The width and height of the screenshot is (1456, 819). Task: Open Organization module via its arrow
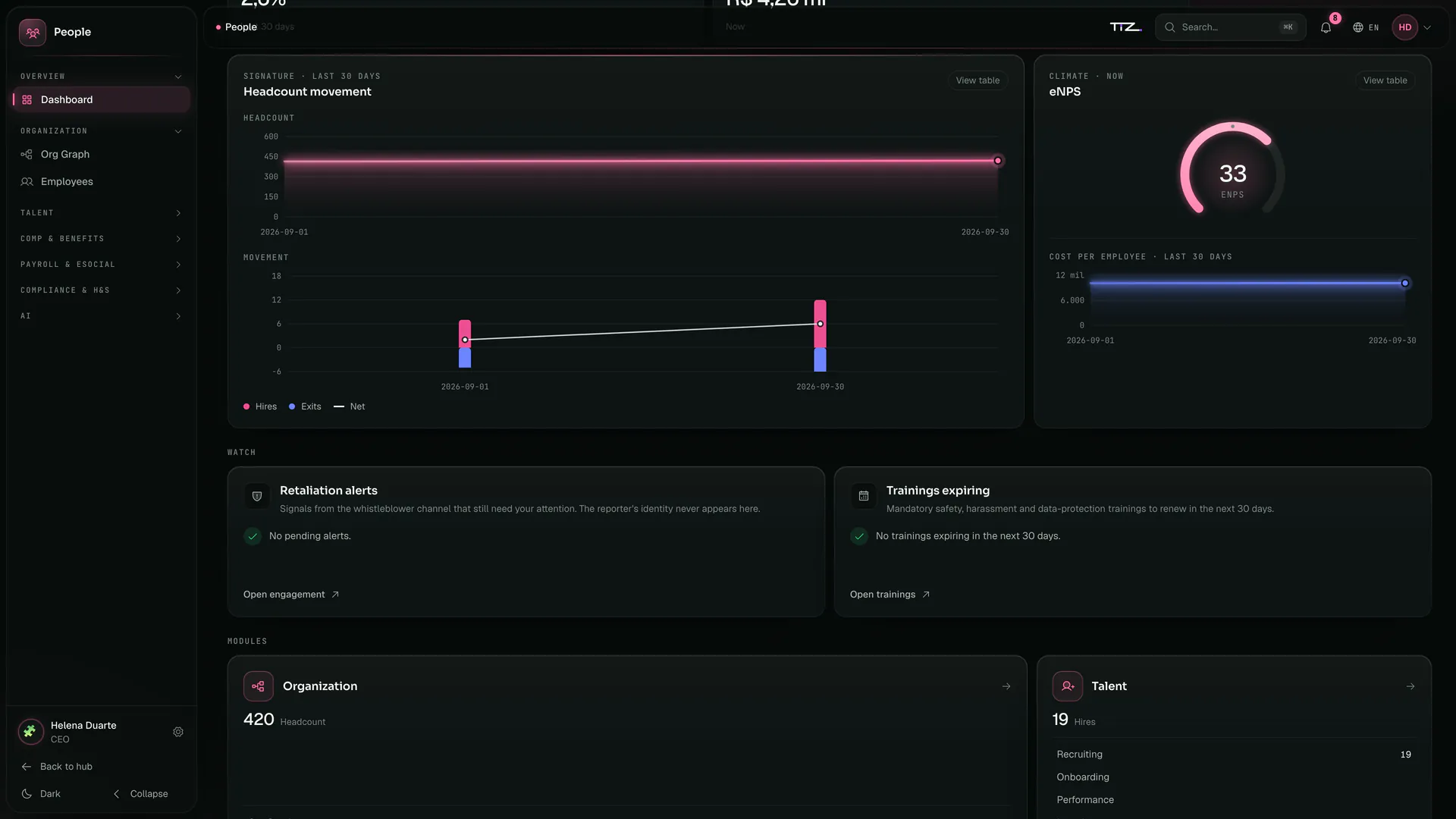(1006, 686)
